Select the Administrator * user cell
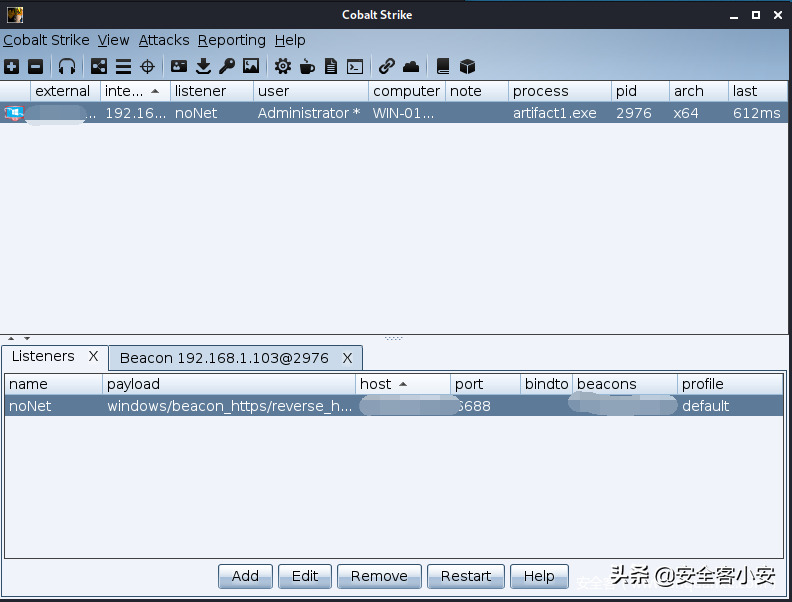This screenshot has width=792, height=602. [309, 113]
